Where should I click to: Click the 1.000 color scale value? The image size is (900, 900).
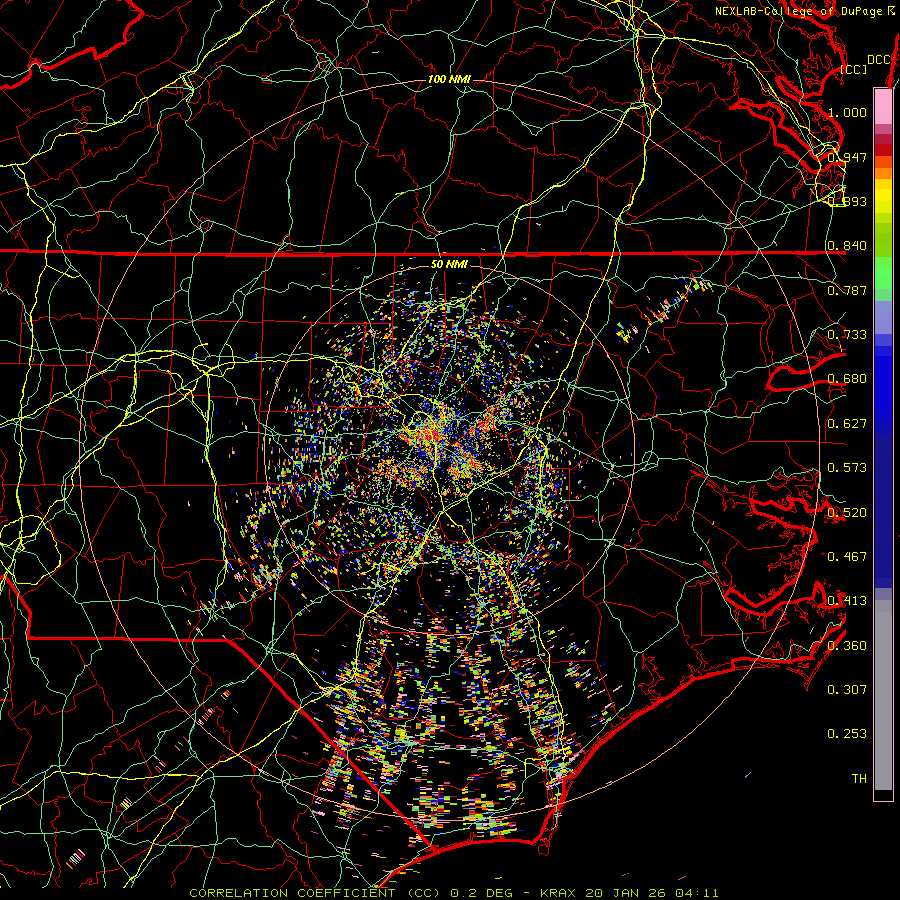[x=847, y=112]
